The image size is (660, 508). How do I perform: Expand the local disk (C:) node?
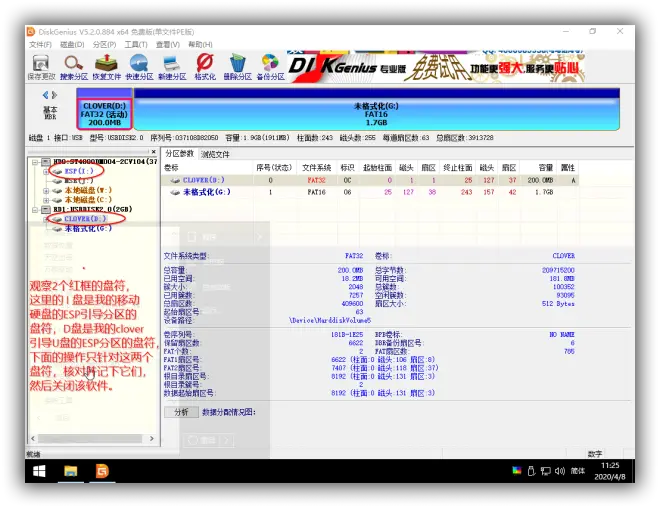click(45, 200)
